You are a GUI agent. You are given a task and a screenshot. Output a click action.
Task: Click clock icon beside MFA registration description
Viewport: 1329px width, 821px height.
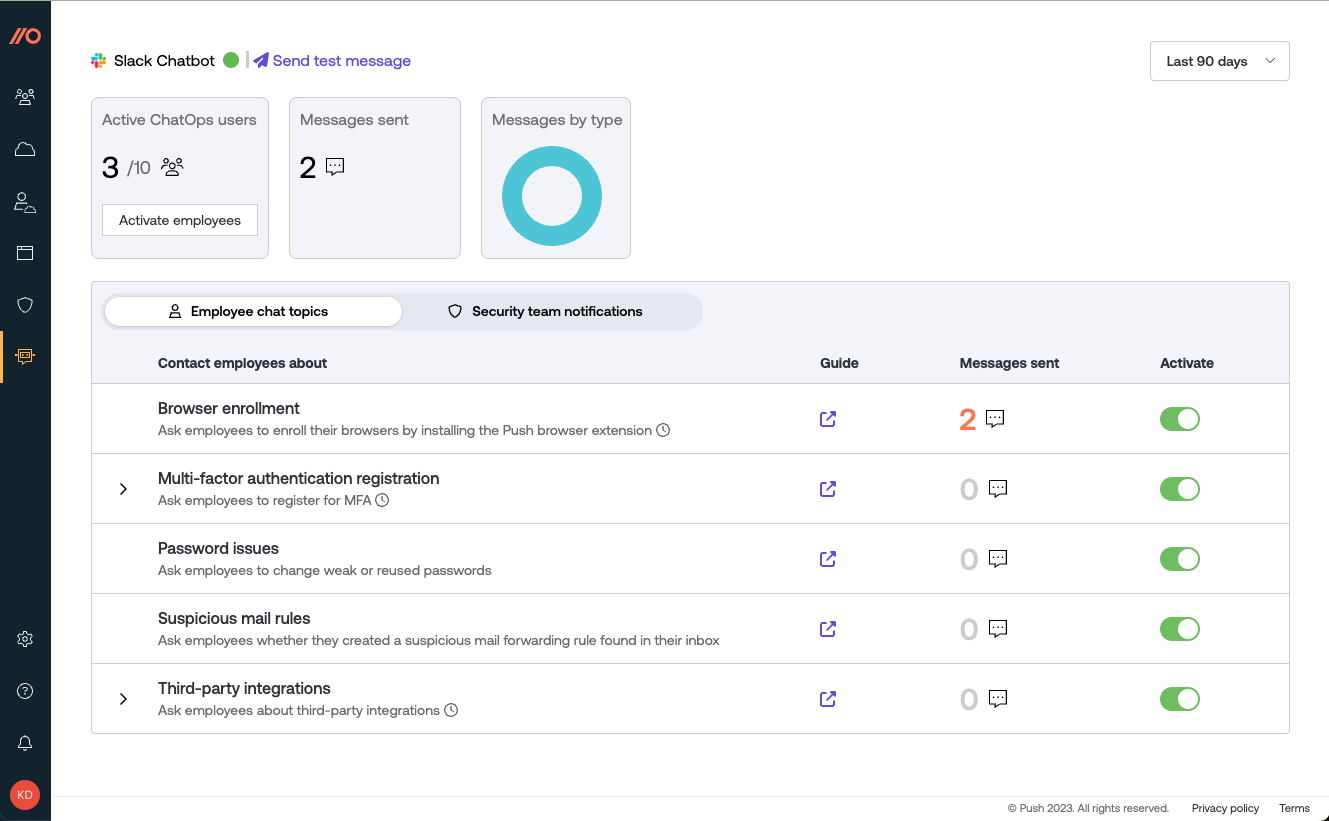tap(382, 501)
